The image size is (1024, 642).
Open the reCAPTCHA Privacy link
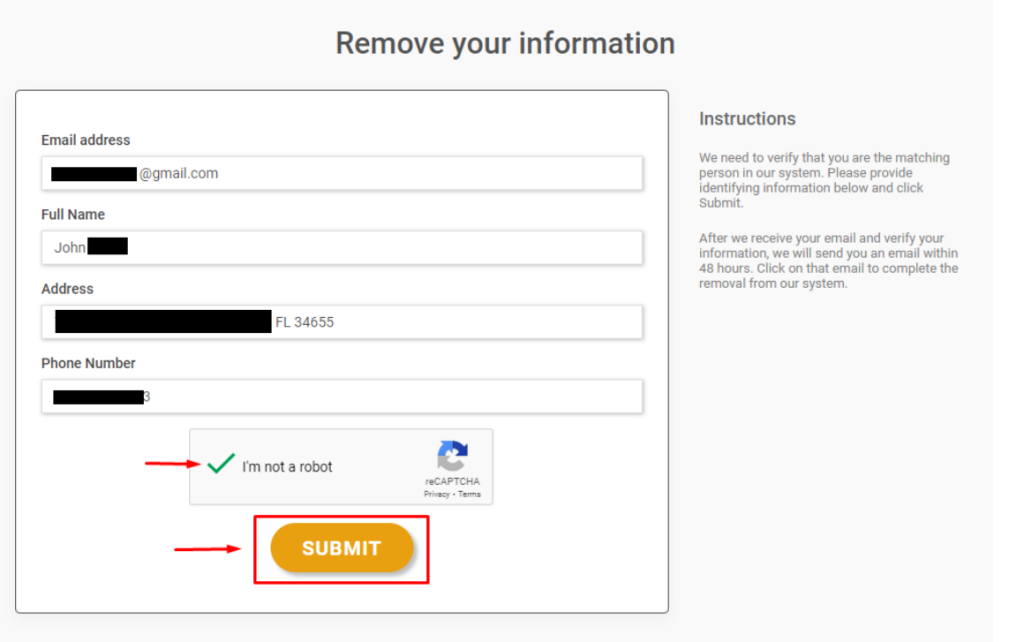click(436, 494)
